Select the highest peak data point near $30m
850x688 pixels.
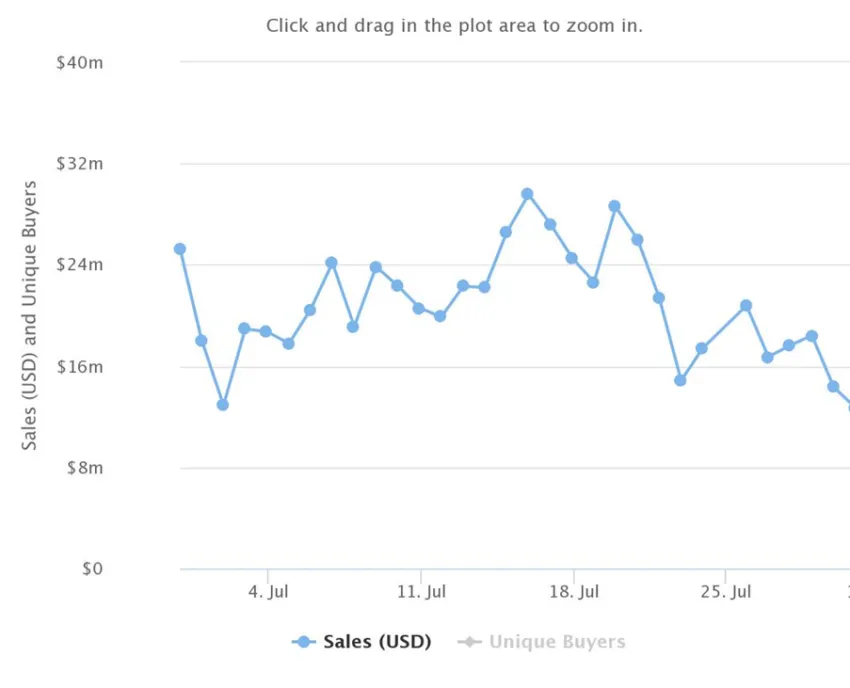pyautogui.click(x=527, y=194)
